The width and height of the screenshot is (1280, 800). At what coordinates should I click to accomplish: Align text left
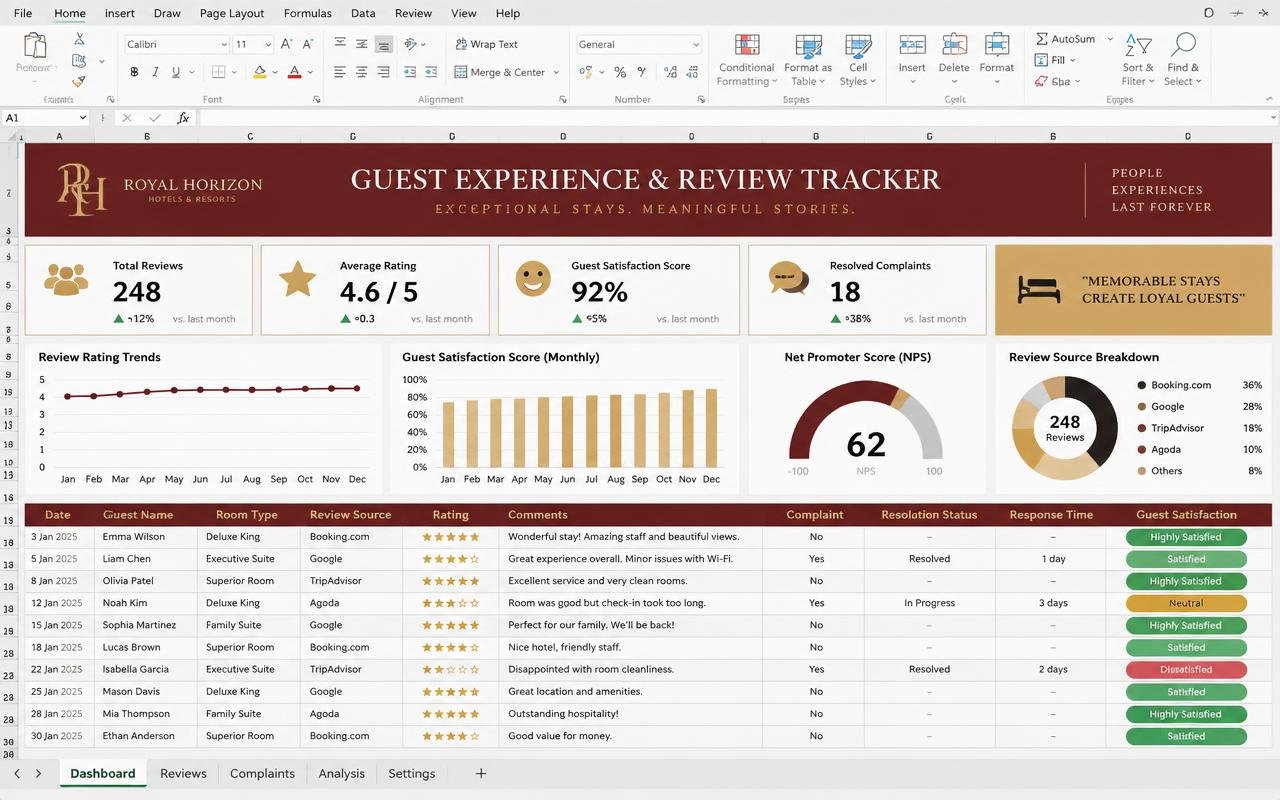pyautogui.click(x=340, y=72)
